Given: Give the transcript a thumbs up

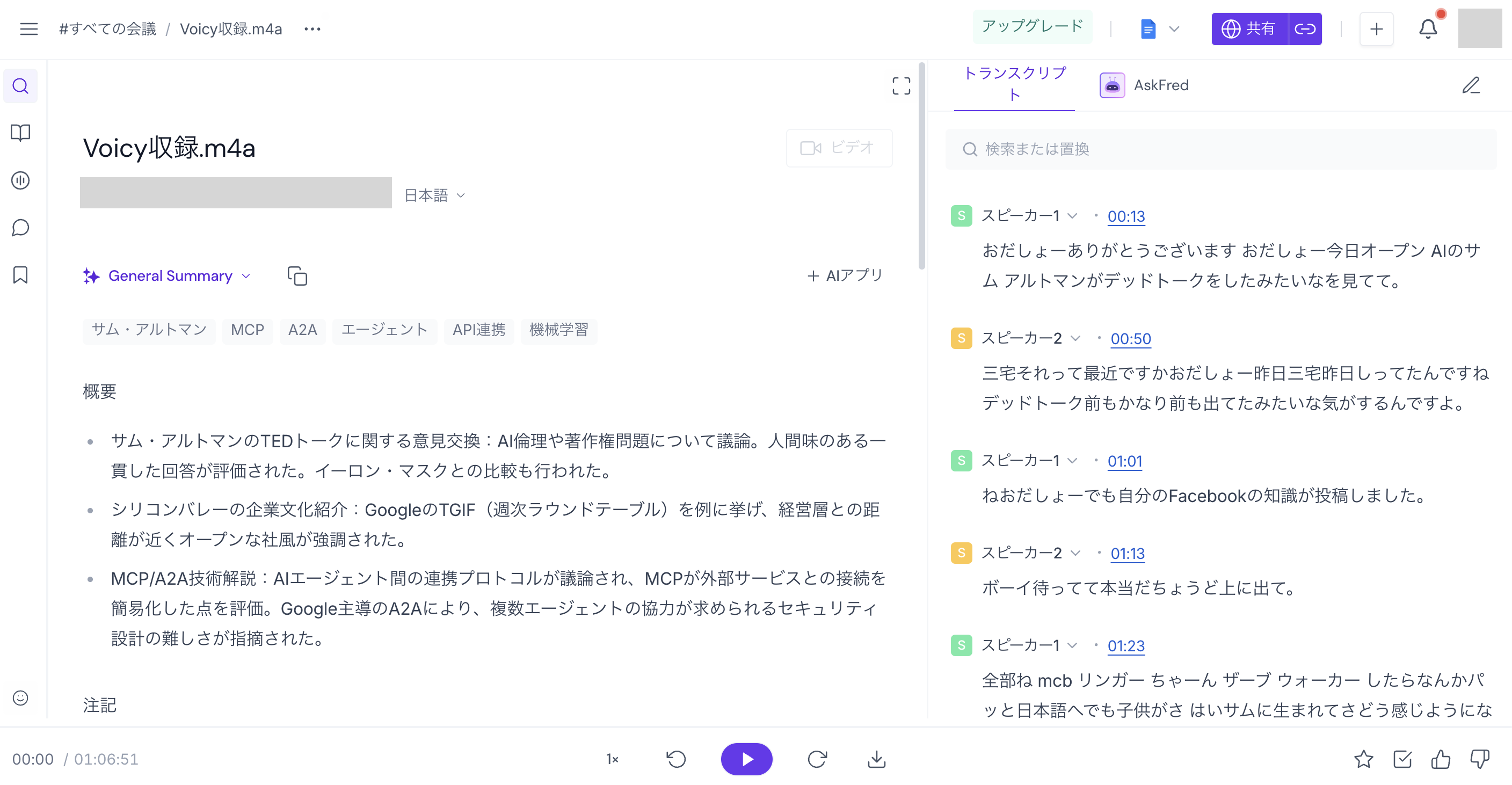Looking at the screenshot, I should (x=1441, y=759).
